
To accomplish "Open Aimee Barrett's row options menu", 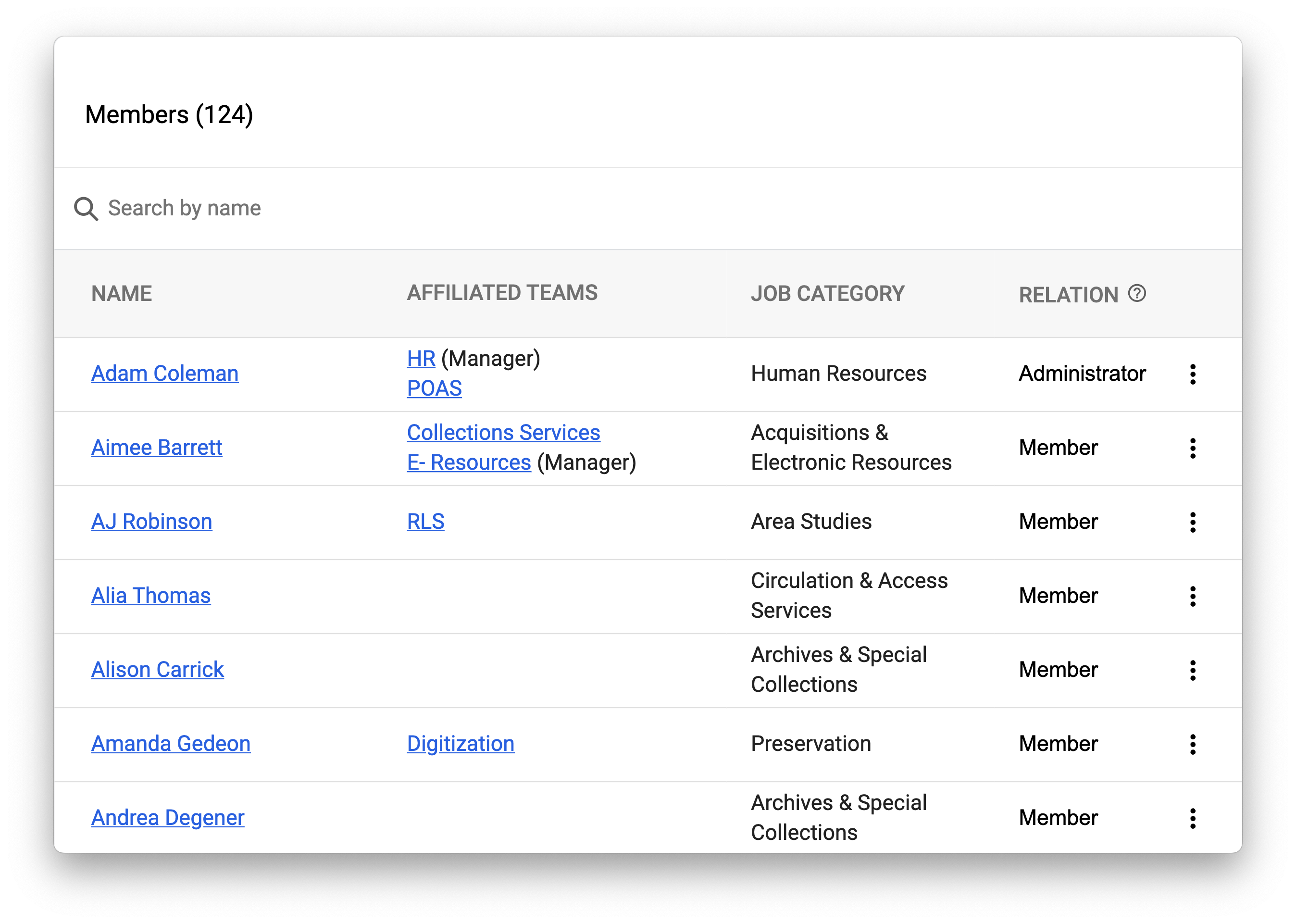I will [1193, 449].
